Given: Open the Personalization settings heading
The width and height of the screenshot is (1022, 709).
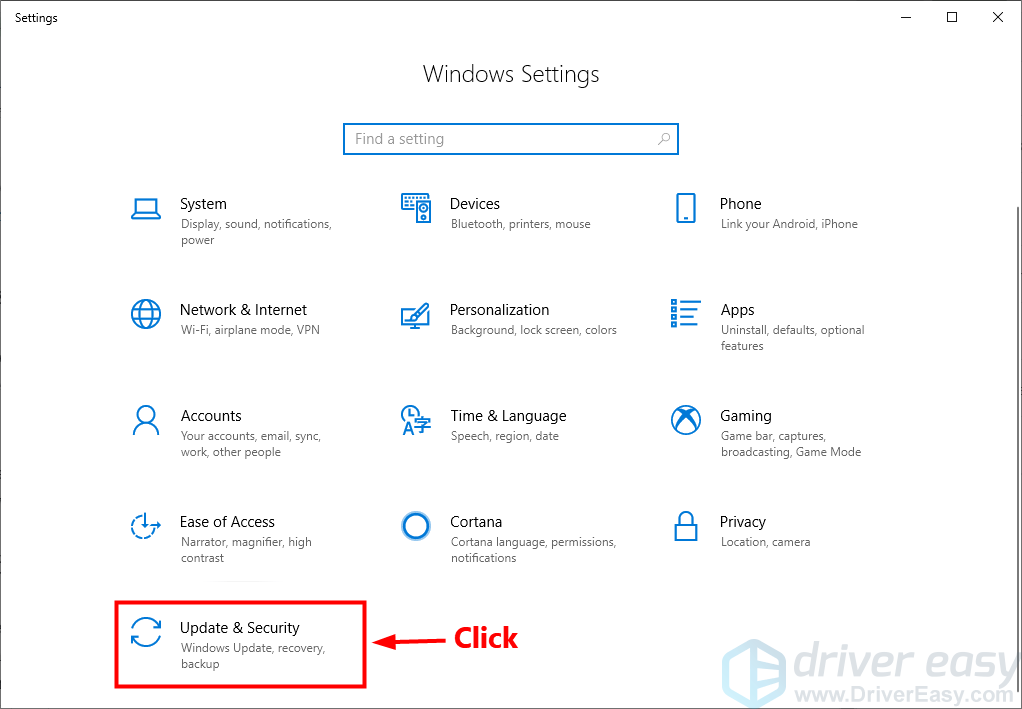Looking at the screenshot, I should tap(499, 310).
